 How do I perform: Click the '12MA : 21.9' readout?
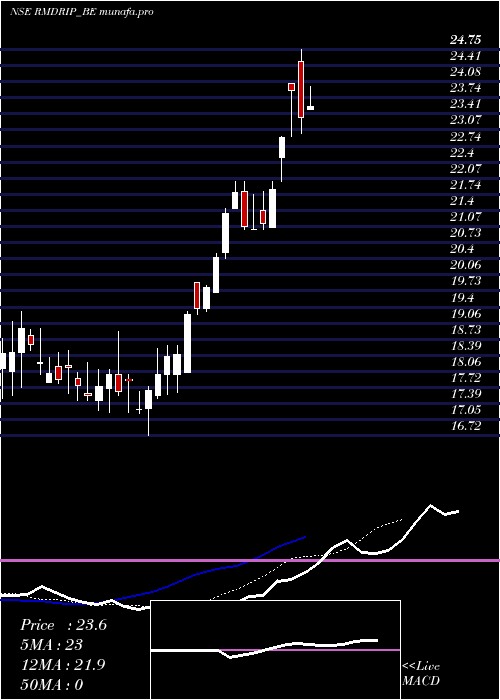coord(63,665)
